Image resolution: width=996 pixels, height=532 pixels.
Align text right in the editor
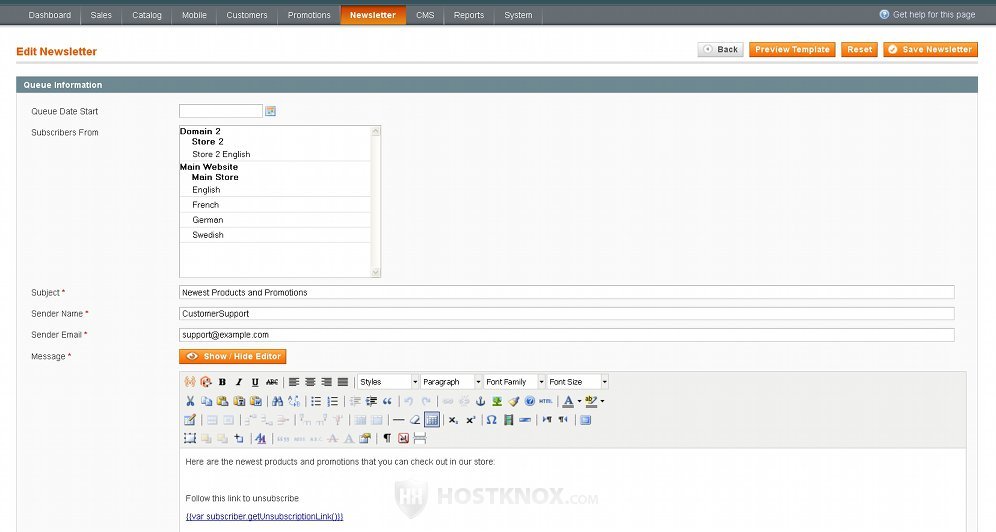(326, 382)
